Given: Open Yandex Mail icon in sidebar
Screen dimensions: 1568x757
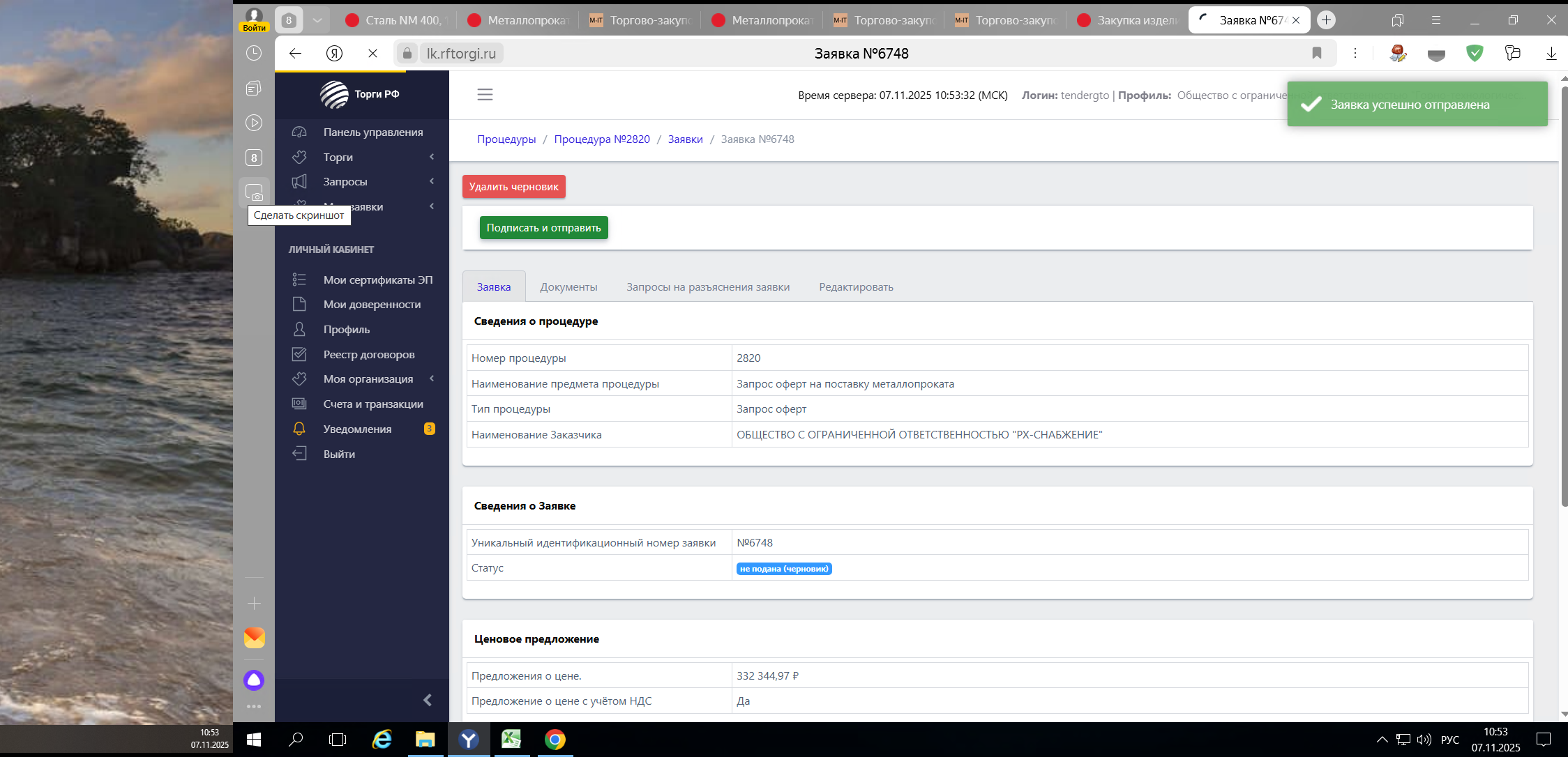Looking at the screenshot, I should (x=254, y=637).
